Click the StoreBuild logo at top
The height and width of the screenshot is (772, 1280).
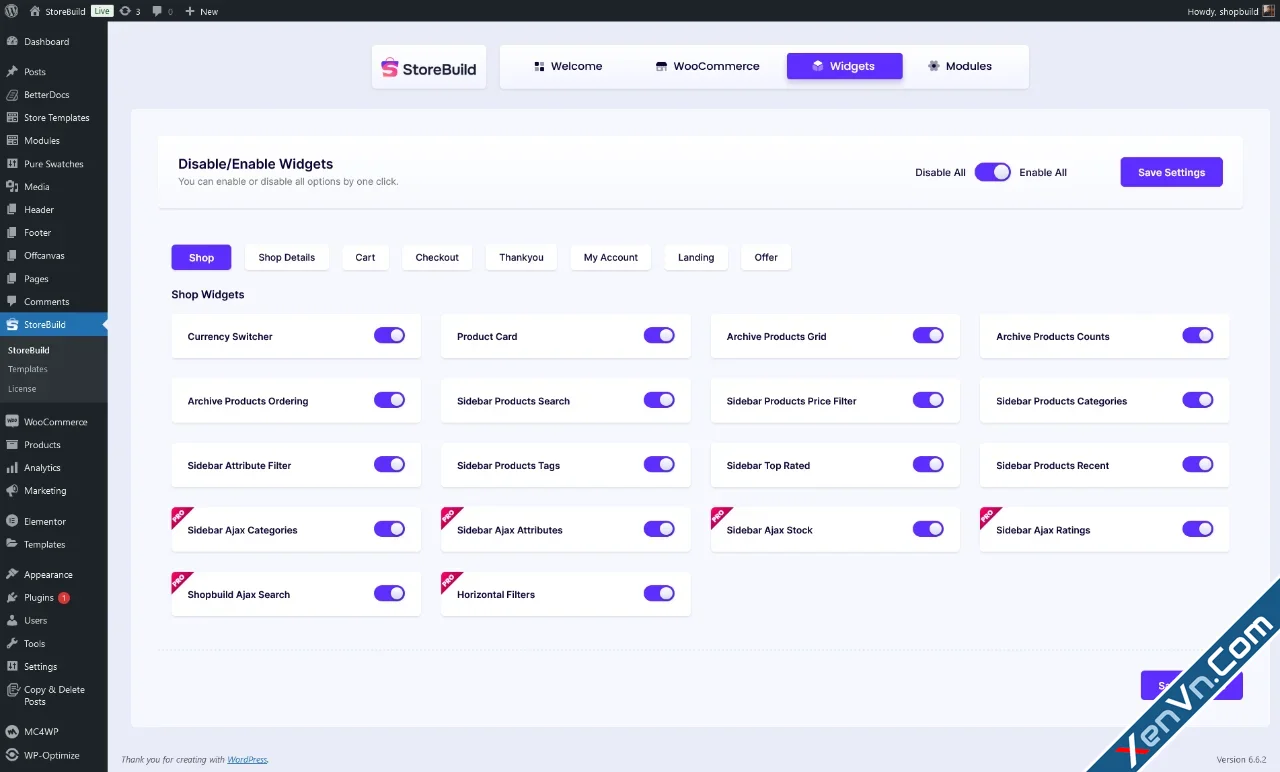429,67
